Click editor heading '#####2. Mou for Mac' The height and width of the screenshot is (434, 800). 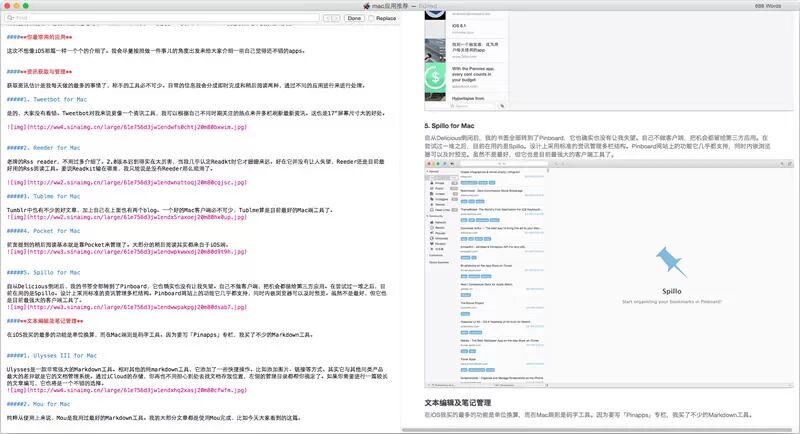pos(38,404)
